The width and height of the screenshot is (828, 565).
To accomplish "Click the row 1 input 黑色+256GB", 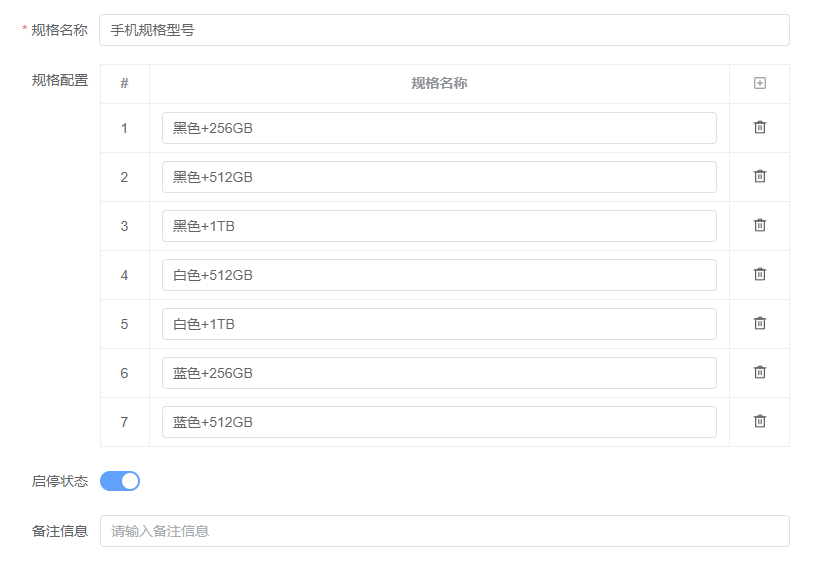I will coord(439,128).
